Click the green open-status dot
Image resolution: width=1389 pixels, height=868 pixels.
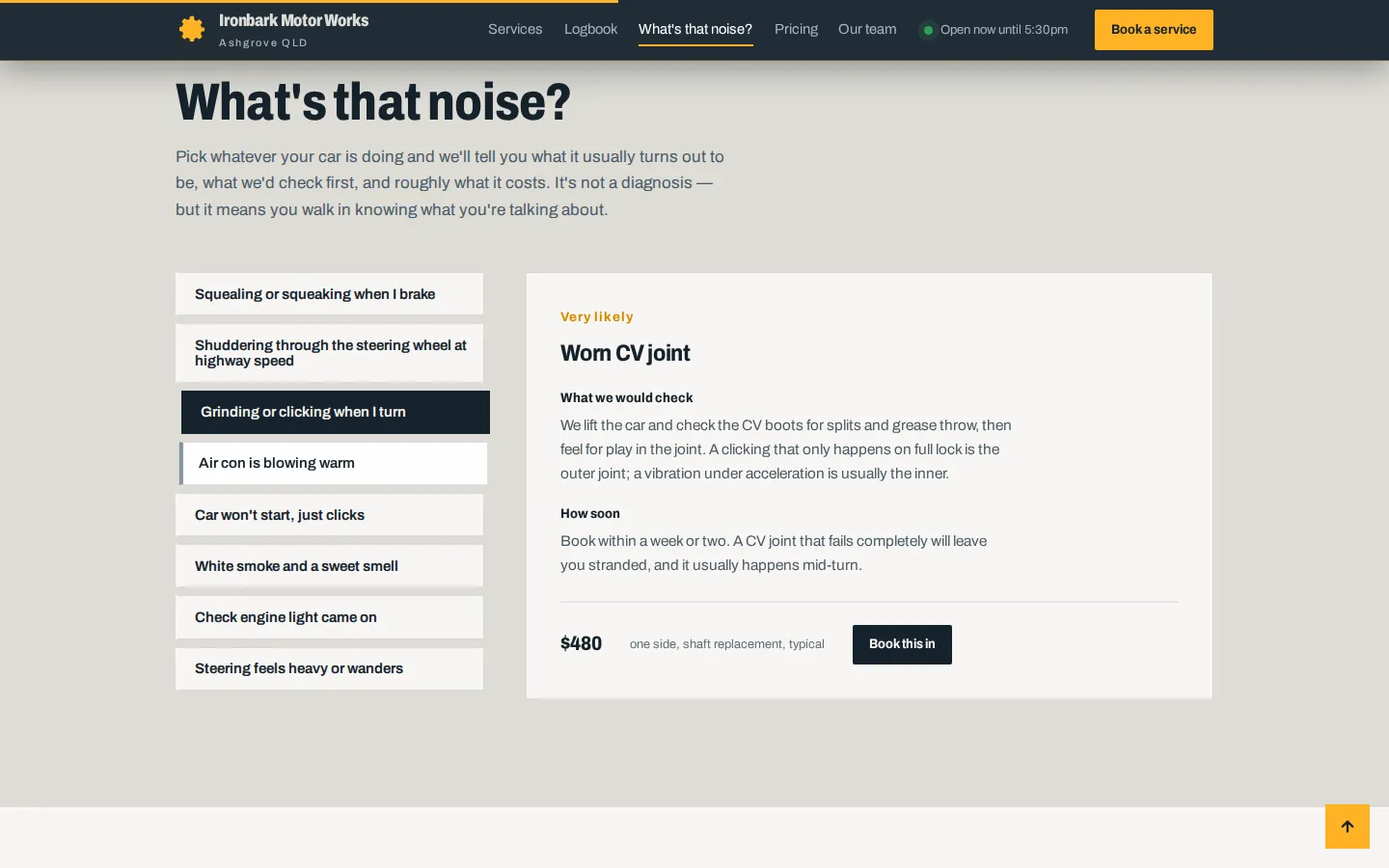click(x=928, y=30)
